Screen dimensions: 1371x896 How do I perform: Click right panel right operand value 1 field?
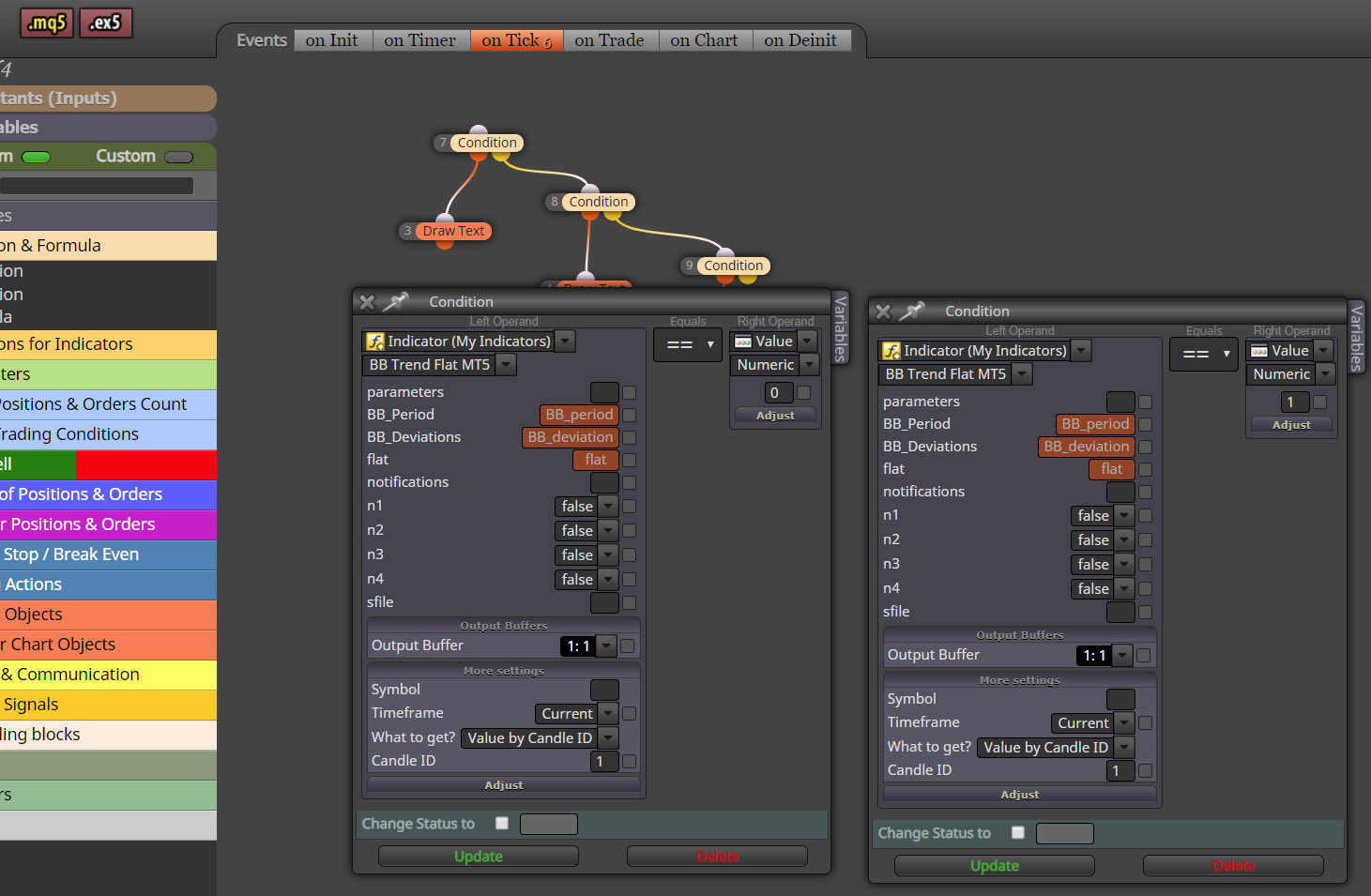[1295, 402]
